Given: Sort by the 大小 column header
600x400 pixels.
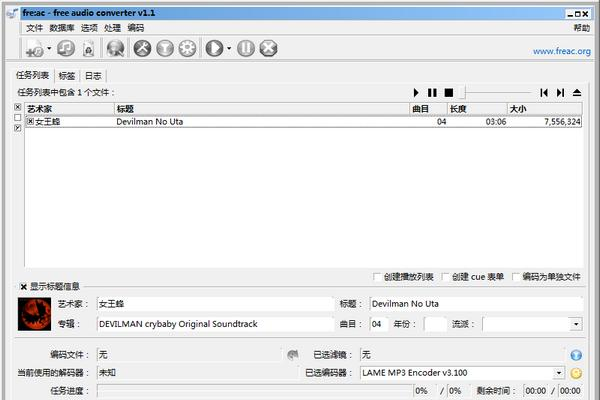Looking at the screenshot, I should [x=545, y=109].
